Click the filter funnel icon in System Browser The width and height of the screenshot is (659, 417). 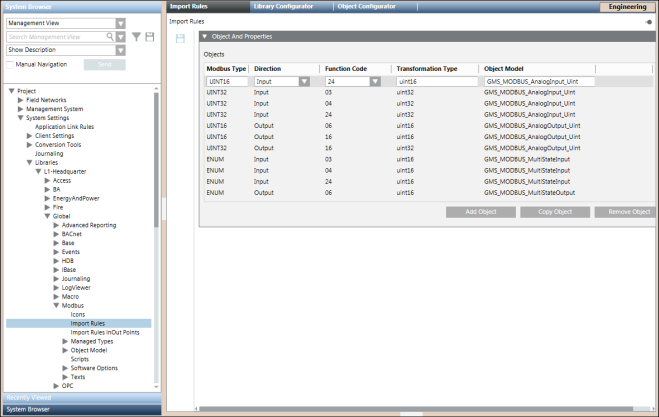(x=136, y=37)
